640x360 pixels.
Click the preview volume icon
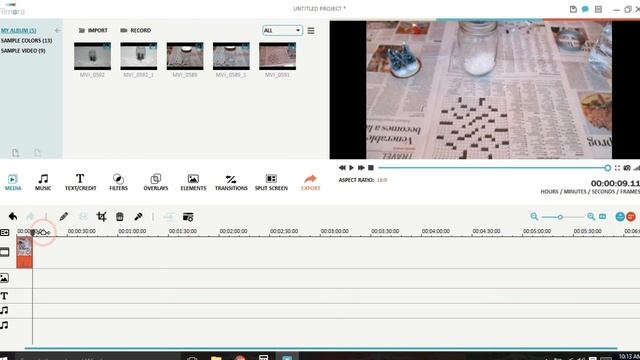click(x=637, y=168)
